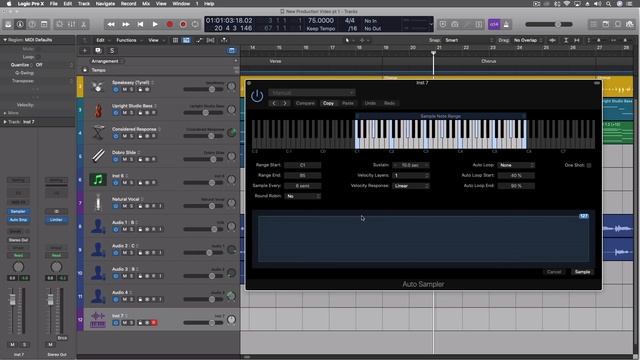
Task: Open the Velocity Response Linear dropdown
Action: pos(411,186)
